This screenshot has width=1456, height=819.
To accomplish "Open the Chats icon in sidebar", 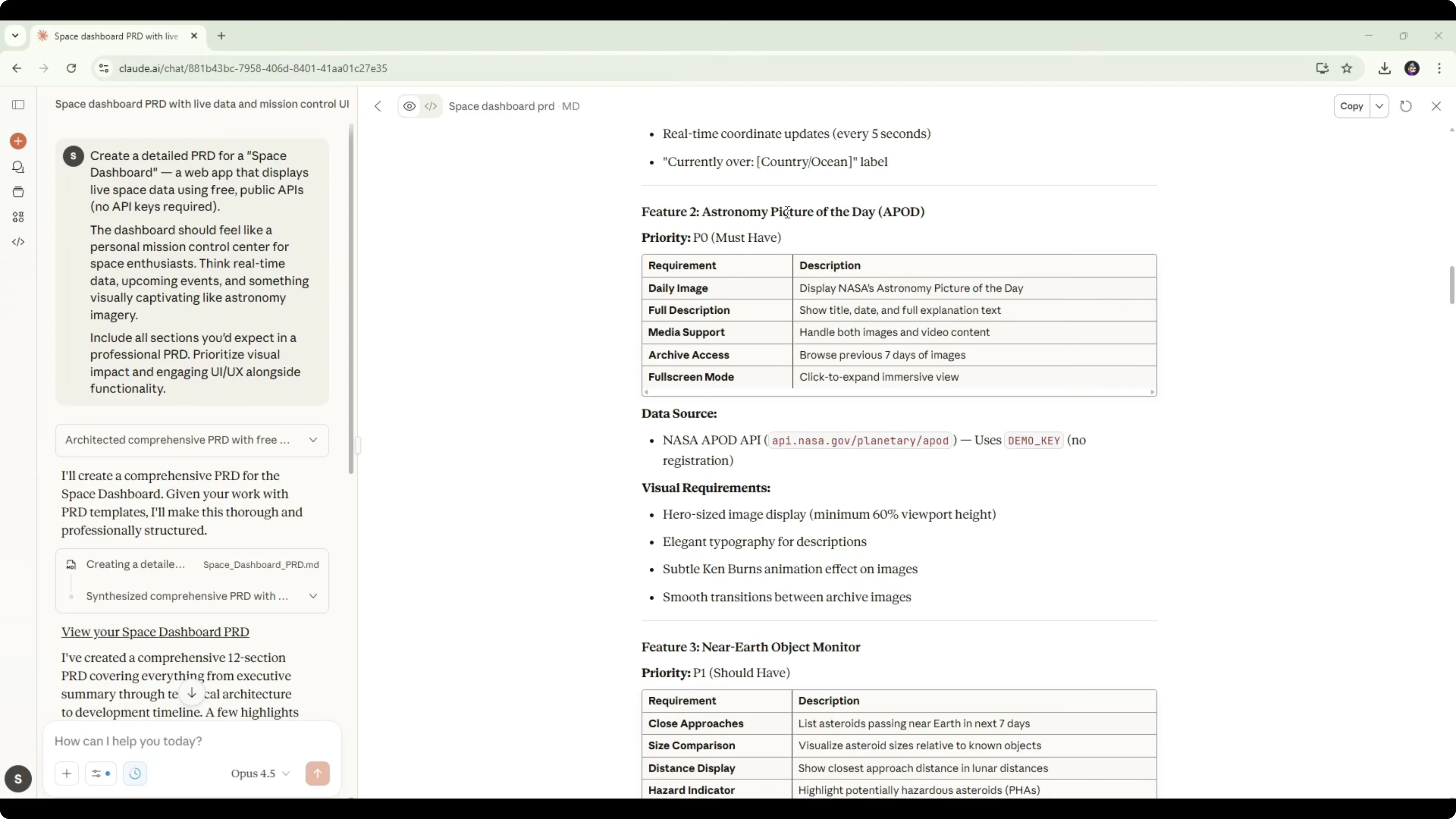I will click(x=18, y=167).
